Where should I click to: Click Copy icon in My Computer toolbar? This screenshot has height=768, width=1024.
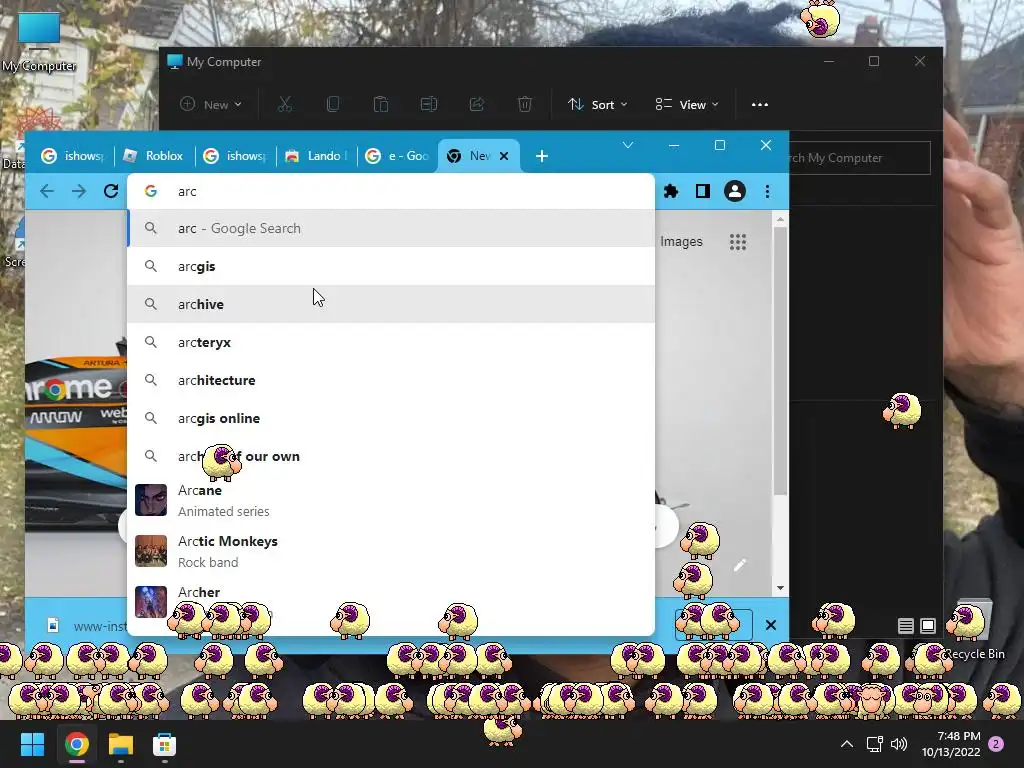point(333,104)
